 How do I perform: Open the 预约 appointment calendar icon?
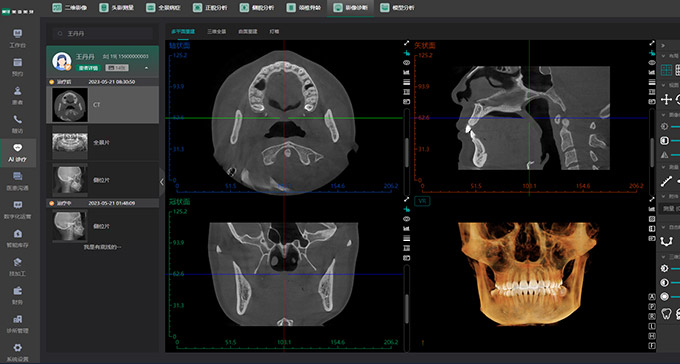[17, 67]
